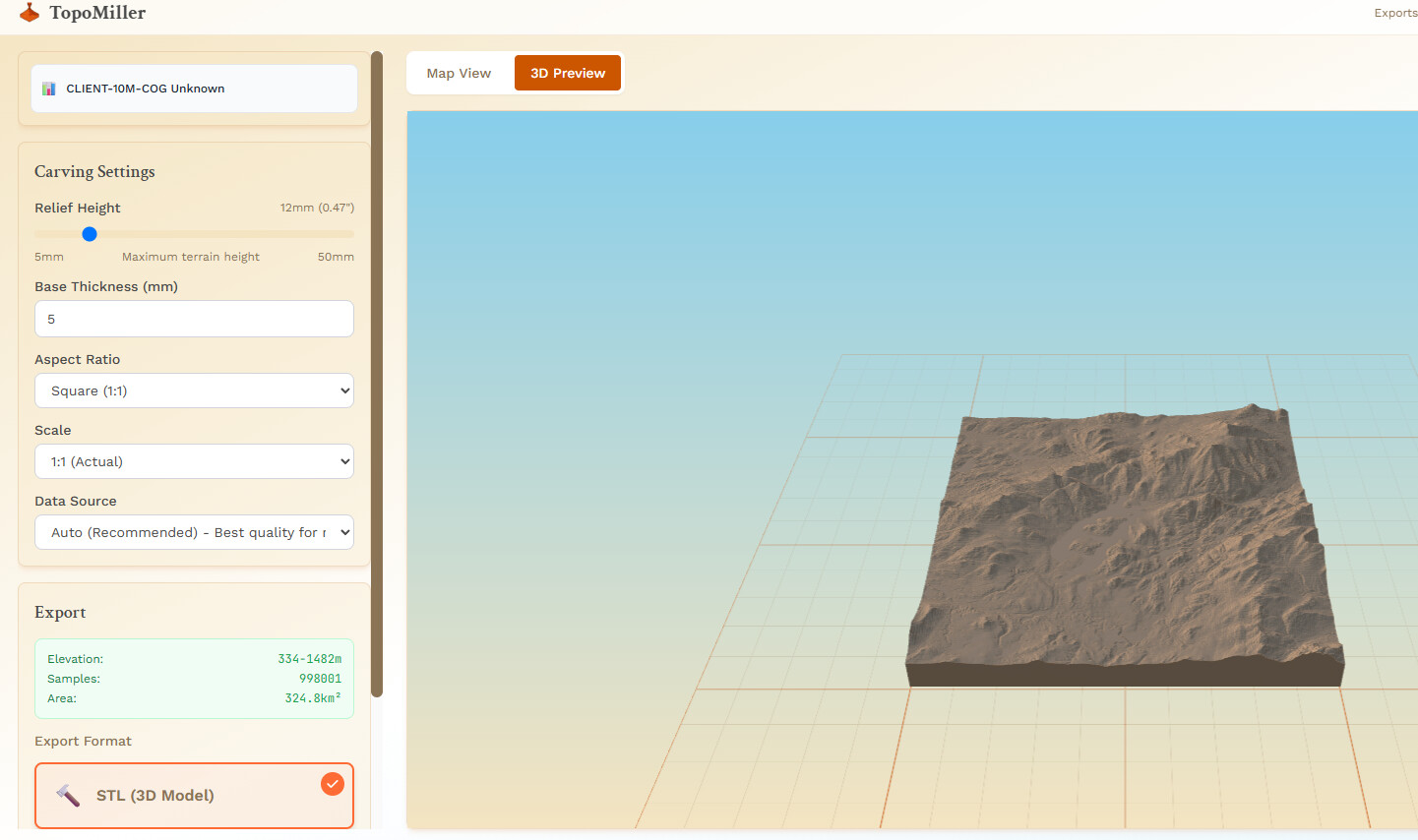Focus the Base Thickness input field
The image size is (1418, 840).
click(x=194, y=319)
